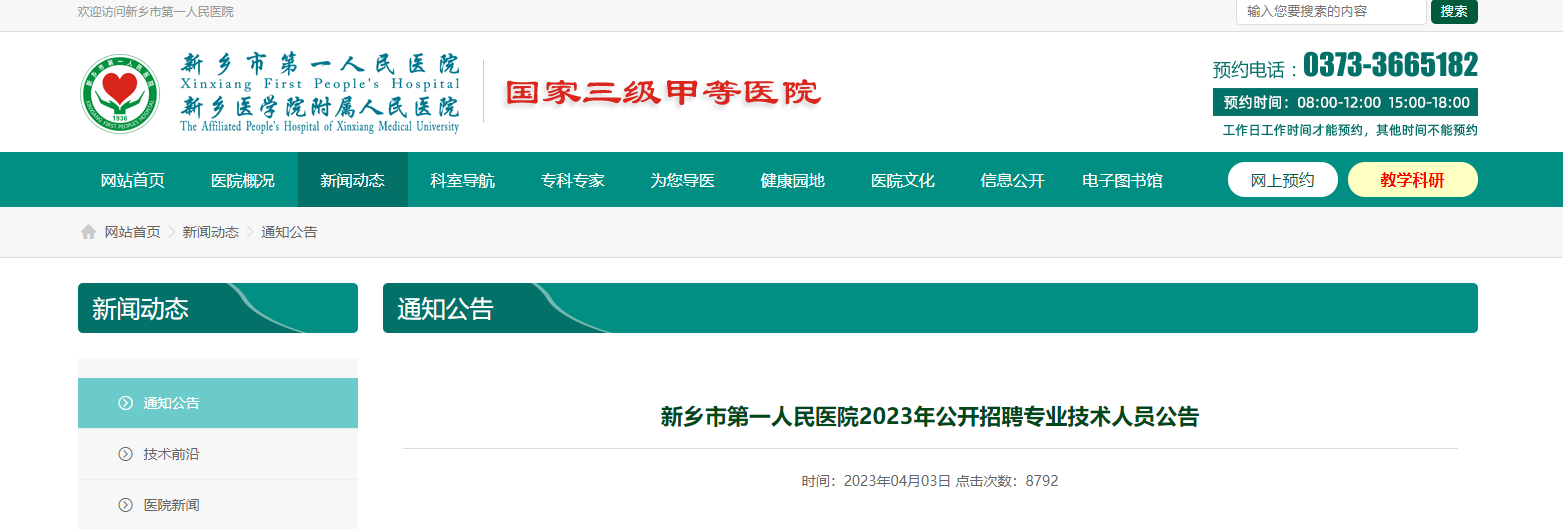Click the 通知公告 content section header

930,308
